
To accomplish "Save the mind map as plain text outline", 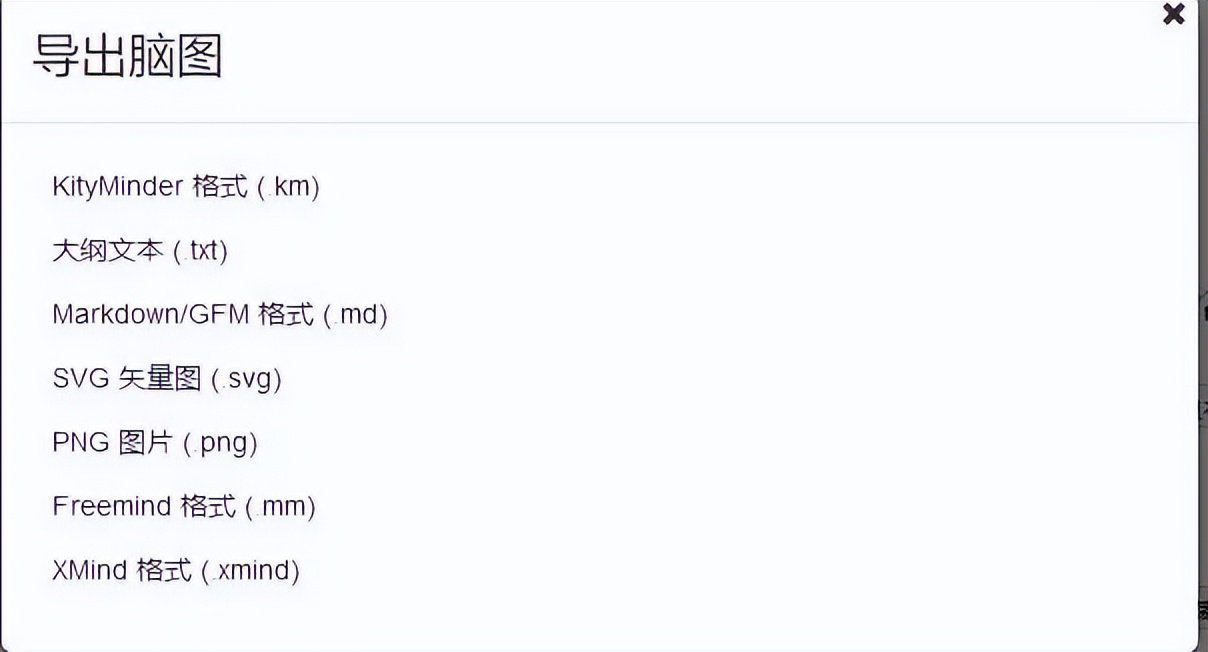I will (x=140, y=251).
